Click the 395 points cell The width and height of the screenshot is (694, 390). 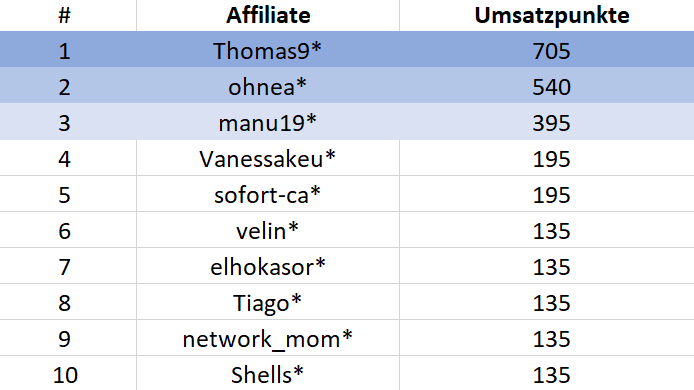[551, 123]
